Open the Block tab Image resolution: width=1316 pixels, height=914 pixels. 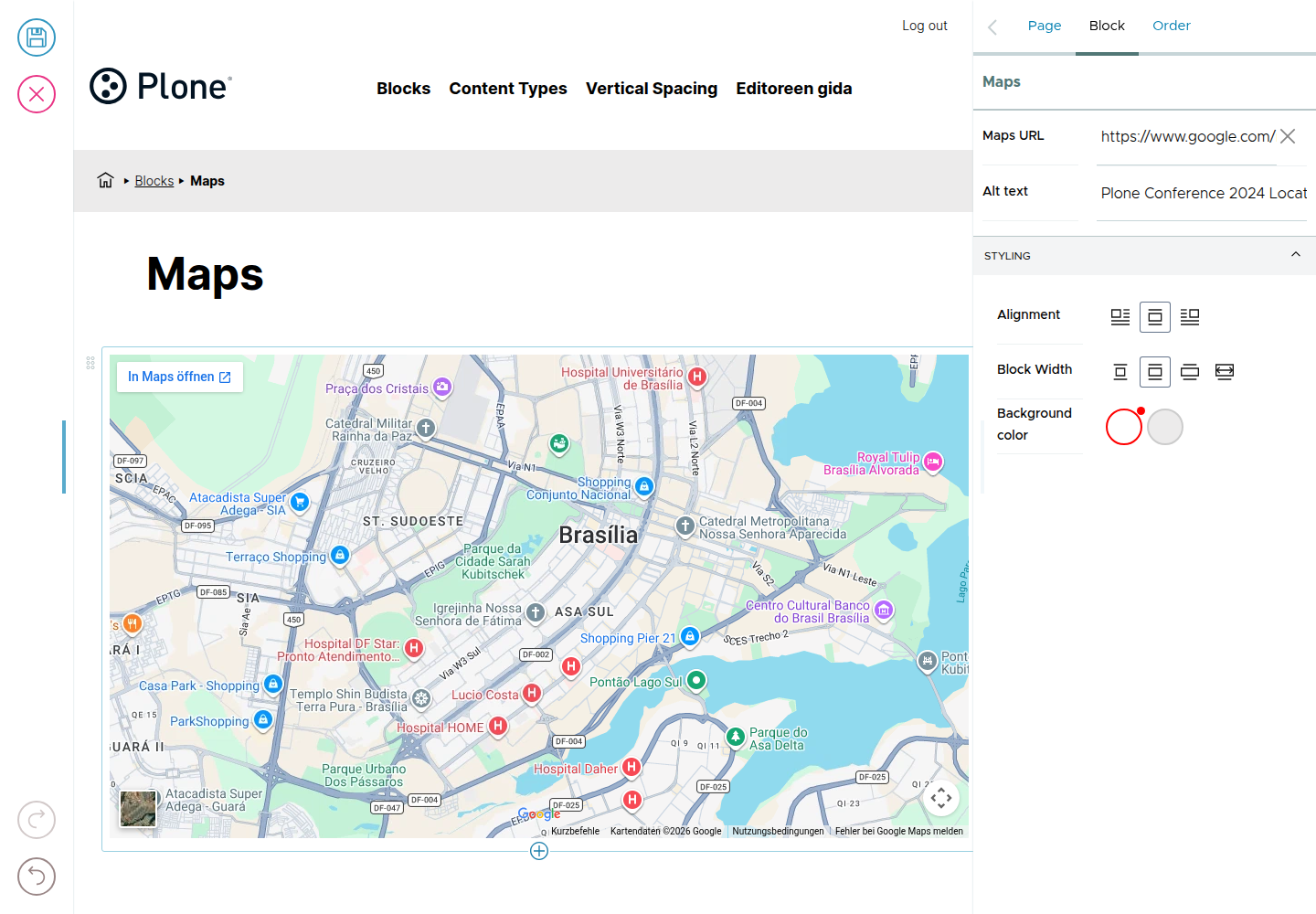coord(1107,26)
